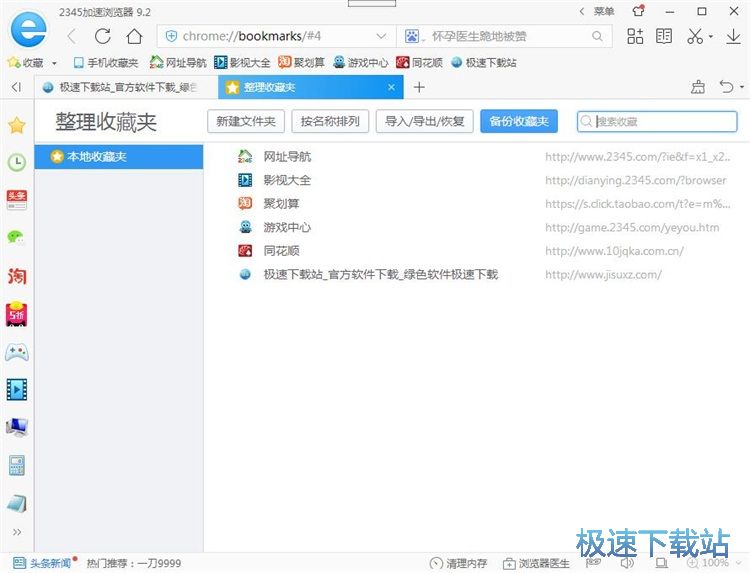Open sidebar history clock icon
750x573 pixels.
pyautogui.click(x=17, y=162)
